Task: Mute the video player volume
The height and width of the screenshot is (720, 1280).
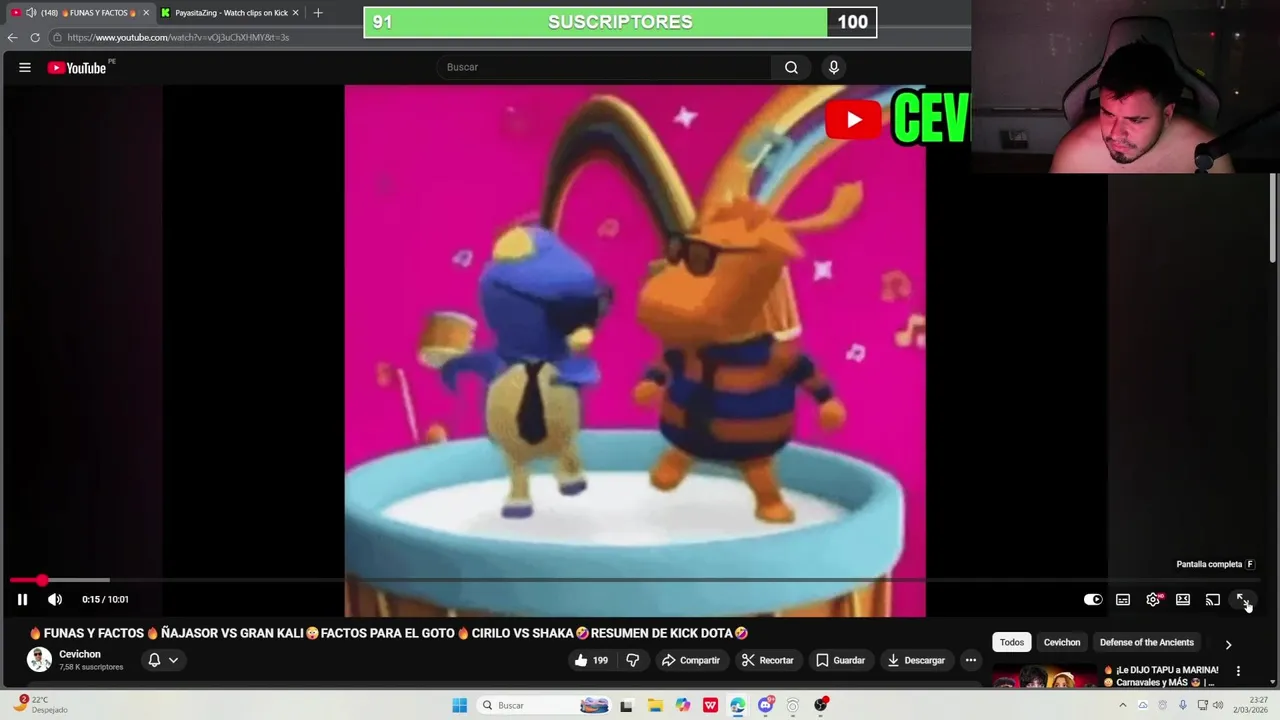Action: point(55,599)
